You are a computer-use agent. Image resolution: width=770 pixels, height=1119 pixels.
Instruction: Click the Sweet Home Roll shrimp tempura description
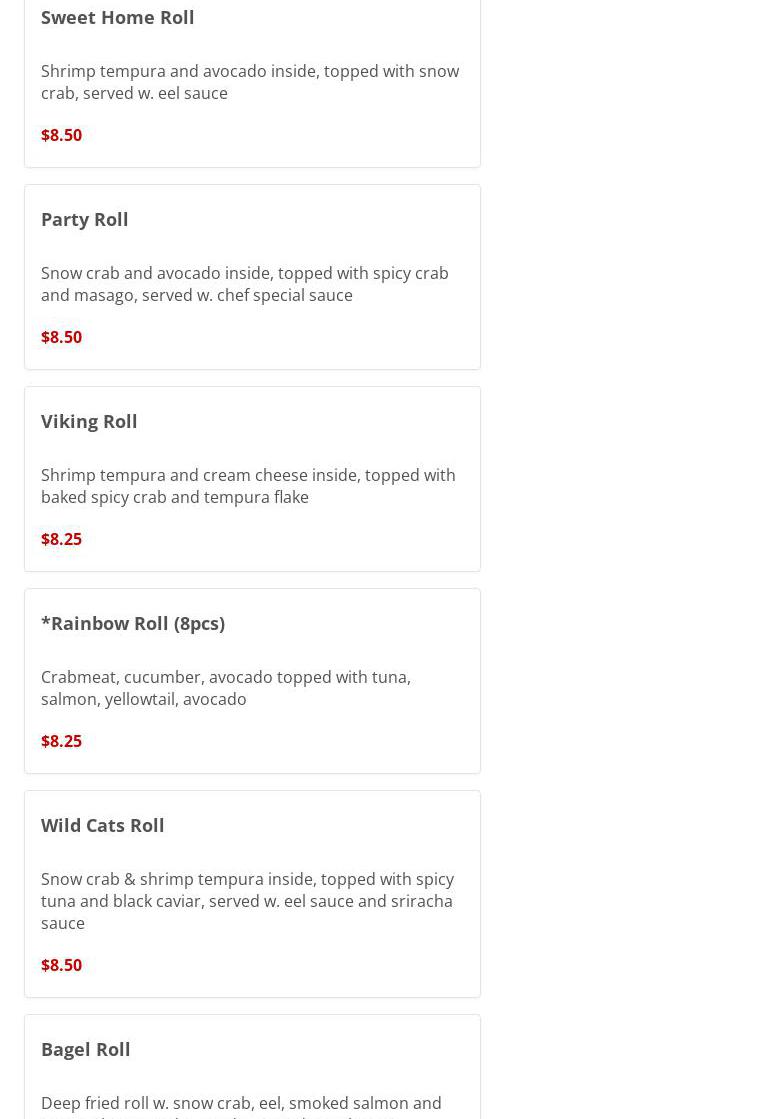click(250, 82)
